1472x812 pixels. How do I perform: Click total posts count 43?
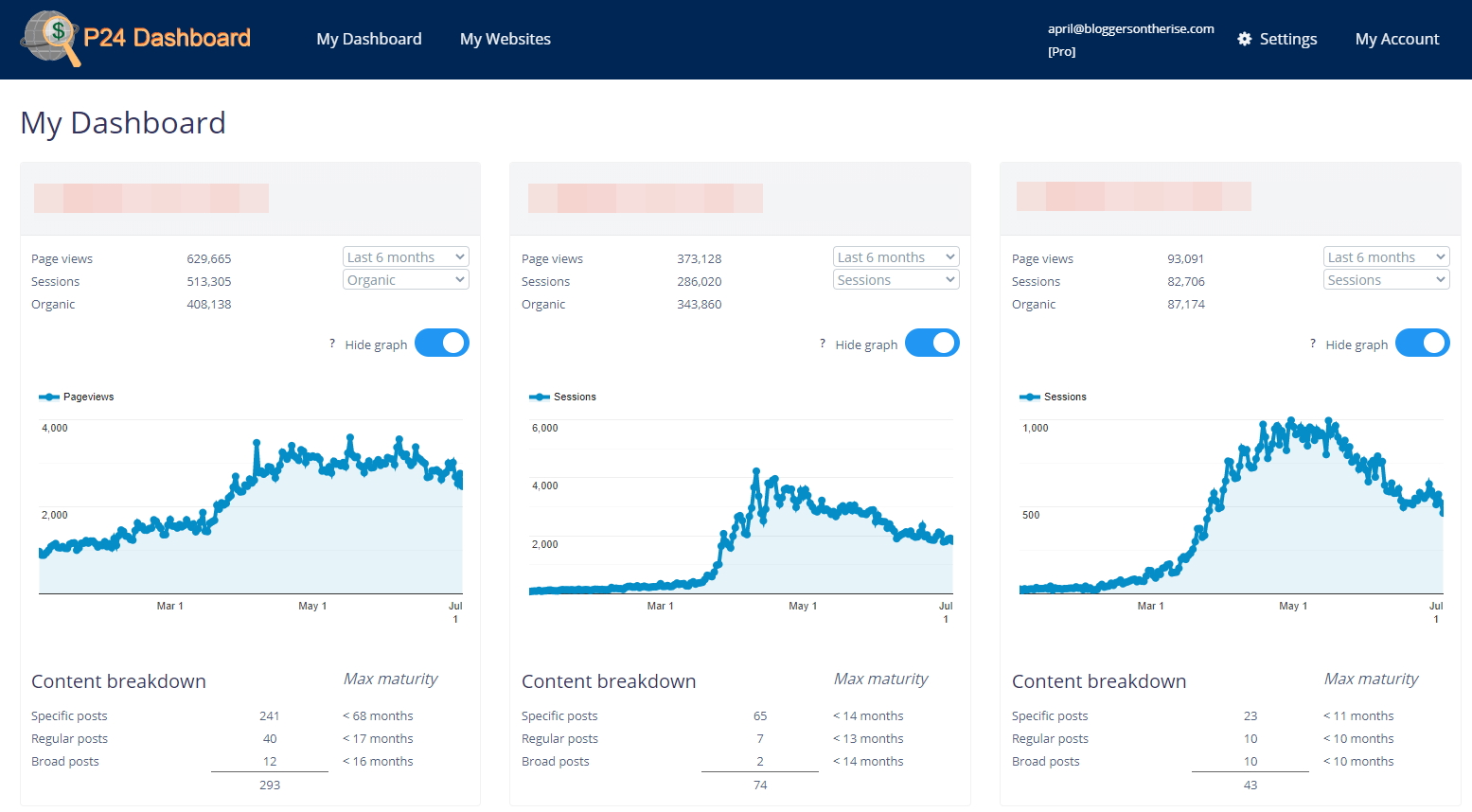pyautogui.click(x=1250, y=785)
